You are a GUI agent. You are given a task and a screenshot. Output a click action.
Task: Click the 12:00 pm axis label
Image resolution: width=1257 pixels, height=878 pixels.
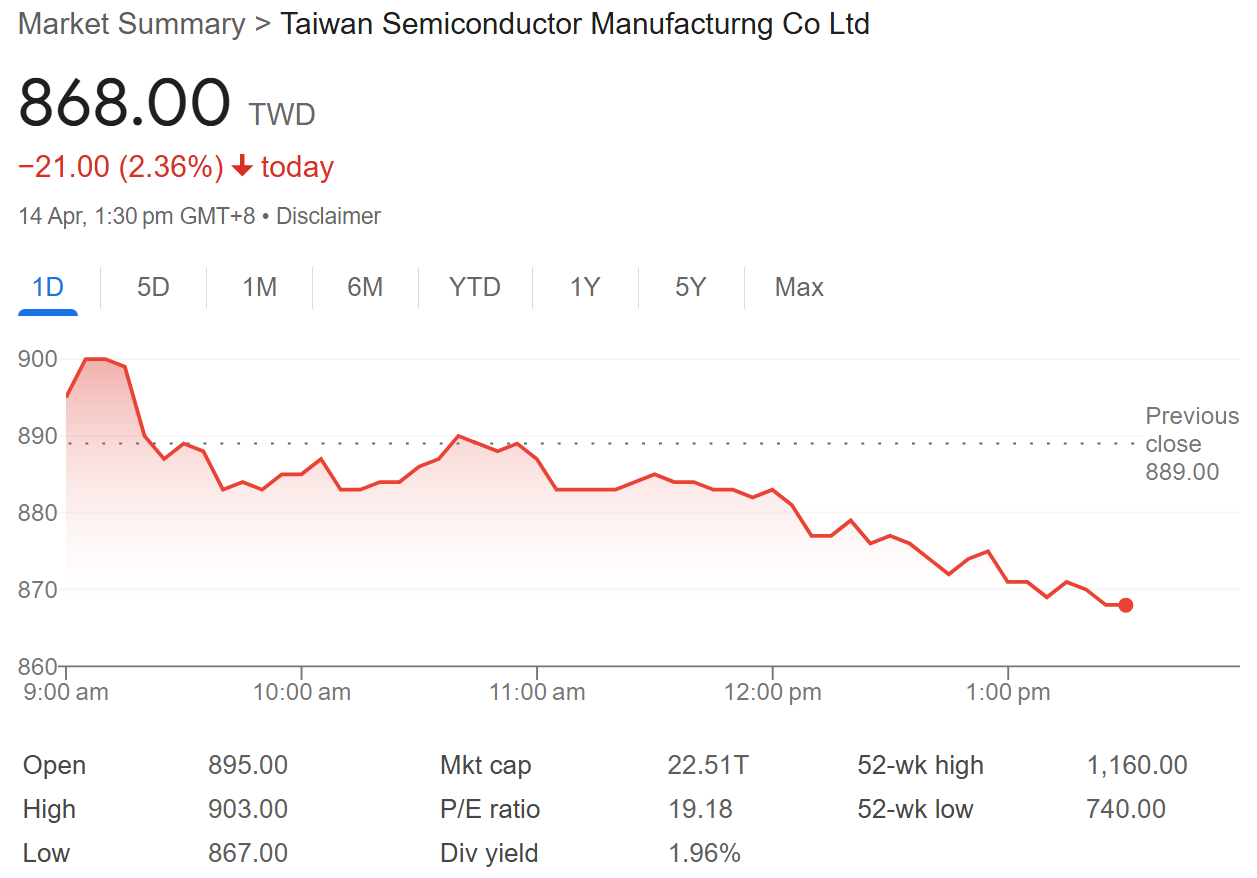click(x=772, y=692)
